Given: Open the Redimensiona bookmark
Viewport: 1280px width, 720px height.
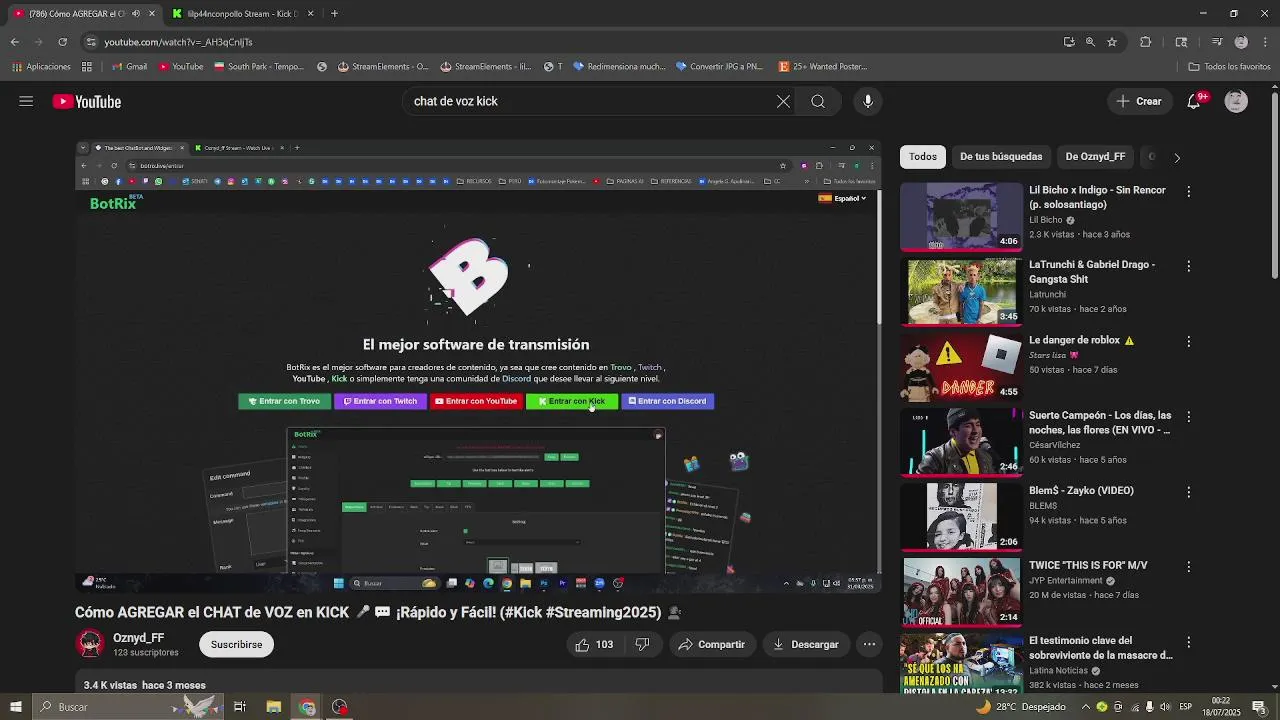Looking at the screenshot, I should [x=618, y=67].
